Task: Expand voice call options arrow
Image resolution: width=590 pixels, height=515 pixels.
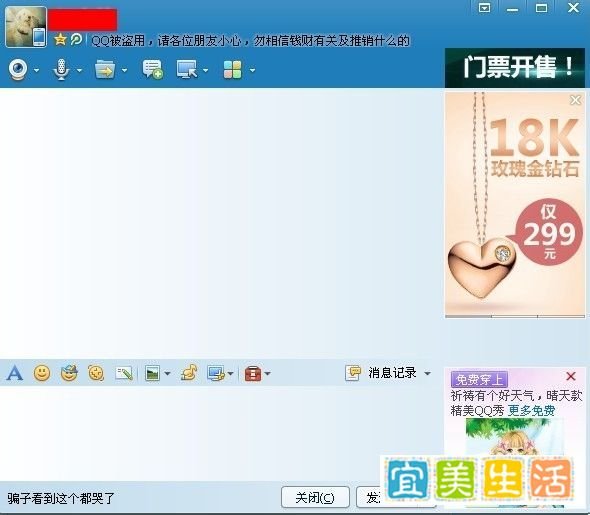Action: point(79,70)
